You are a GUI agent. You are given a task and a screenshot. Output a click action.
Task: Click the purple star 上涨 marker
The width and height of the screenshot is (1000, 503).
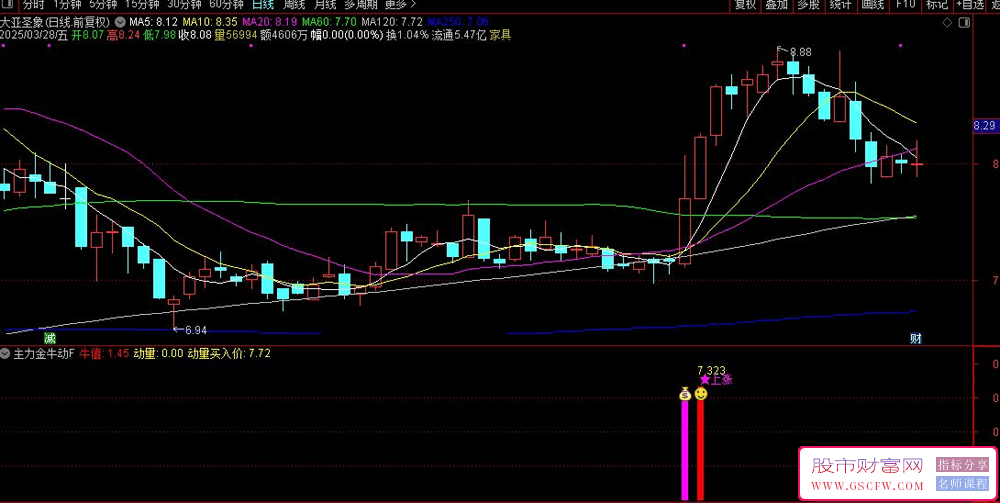pos(716,379)
